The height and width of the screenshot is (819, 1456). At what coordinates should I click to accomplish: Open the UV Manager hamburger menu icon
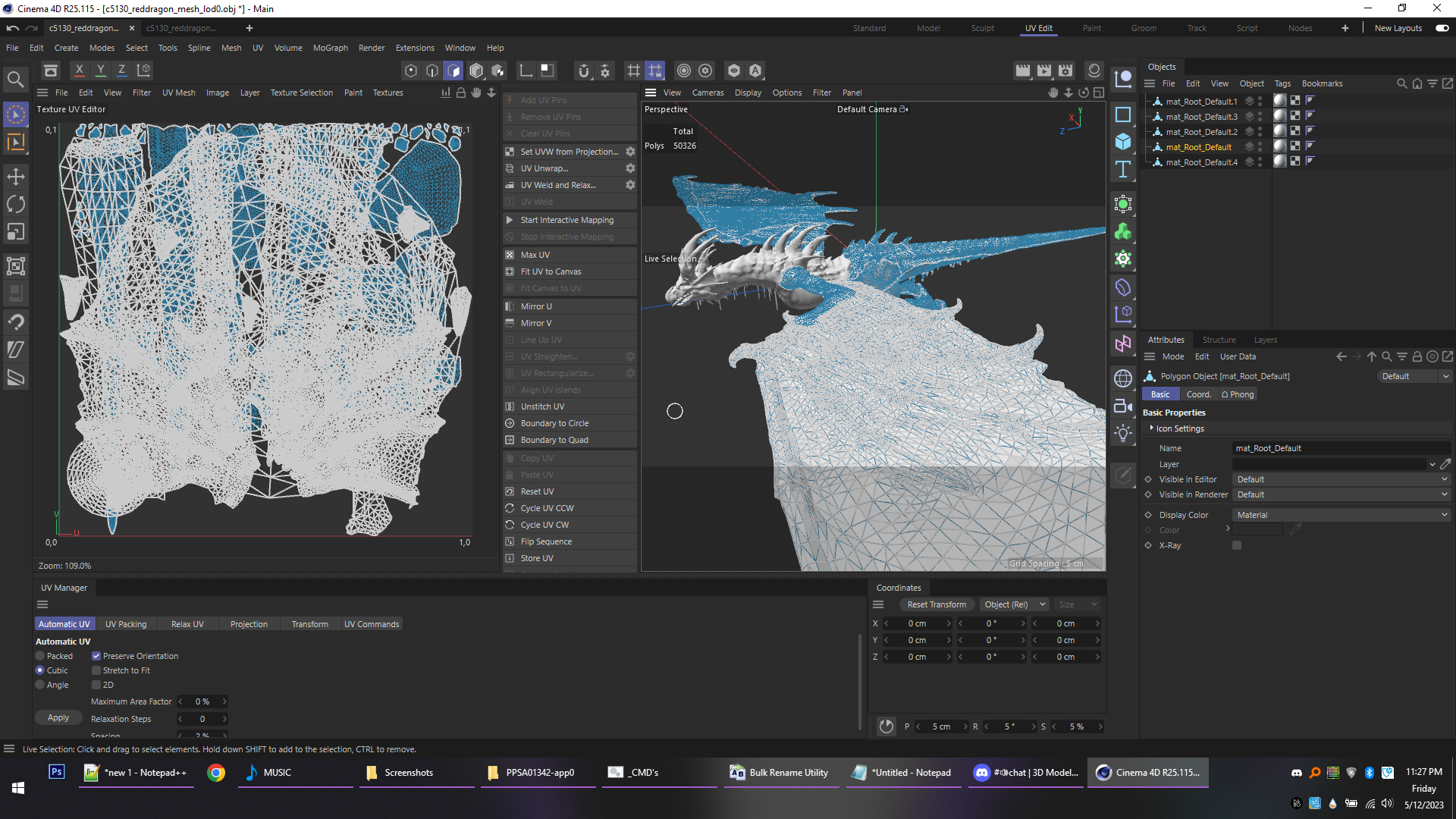(42, 604)
